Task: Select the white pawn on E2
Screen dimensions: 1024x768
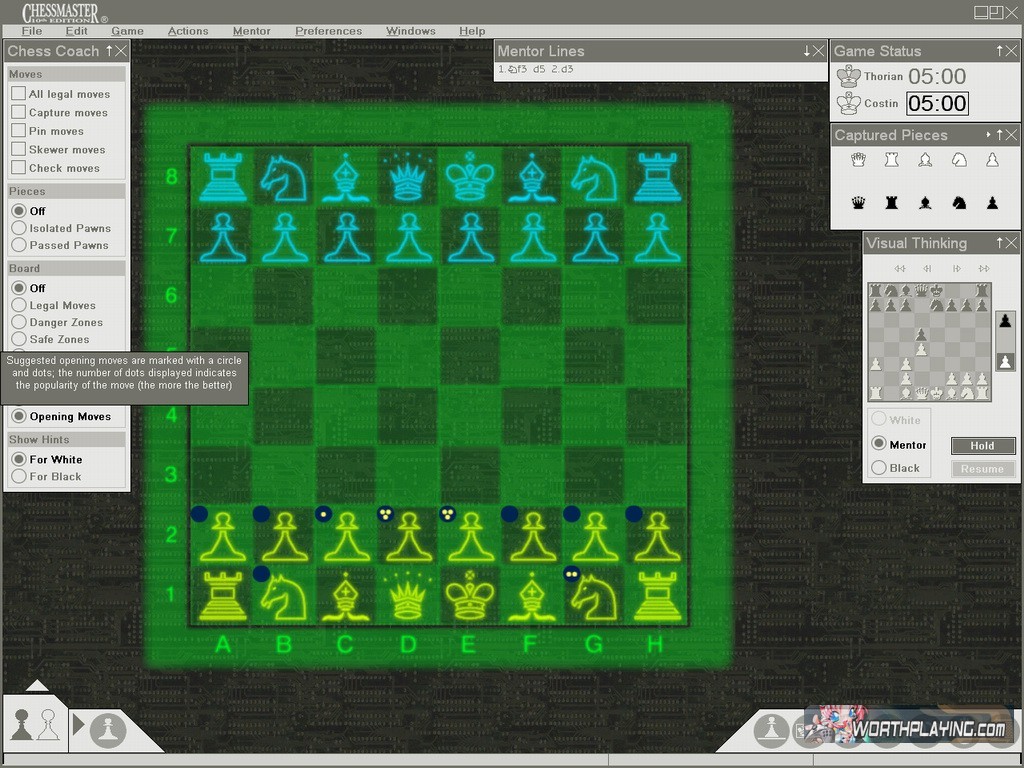Action: (x=470, y=538)
